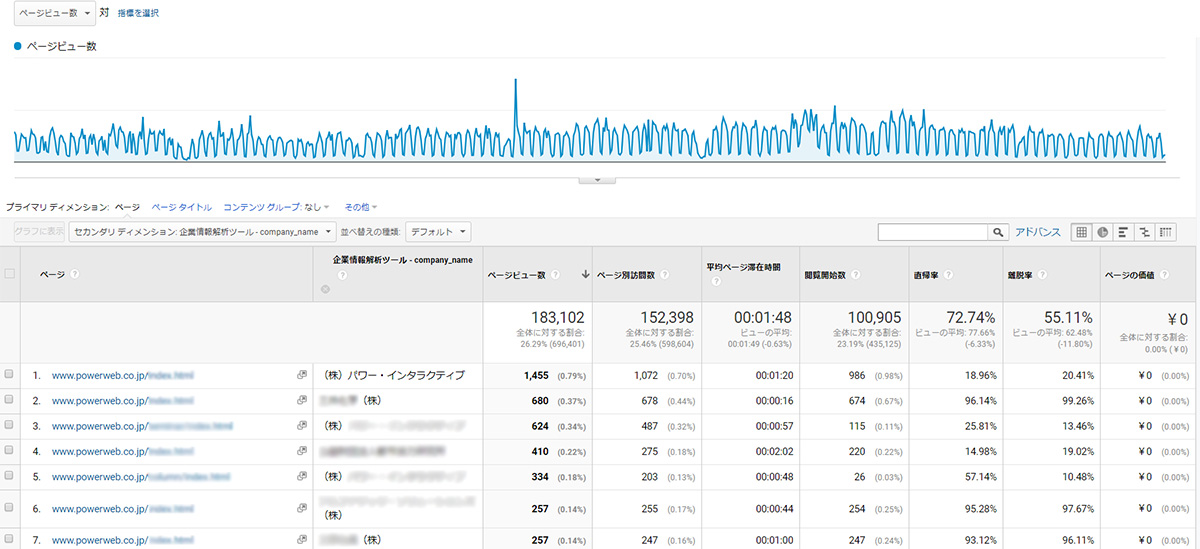Image resolution: width=1200 pixels, height=549 pixels.
Task: Click the help icon under company_name column header
Action: 342,274
